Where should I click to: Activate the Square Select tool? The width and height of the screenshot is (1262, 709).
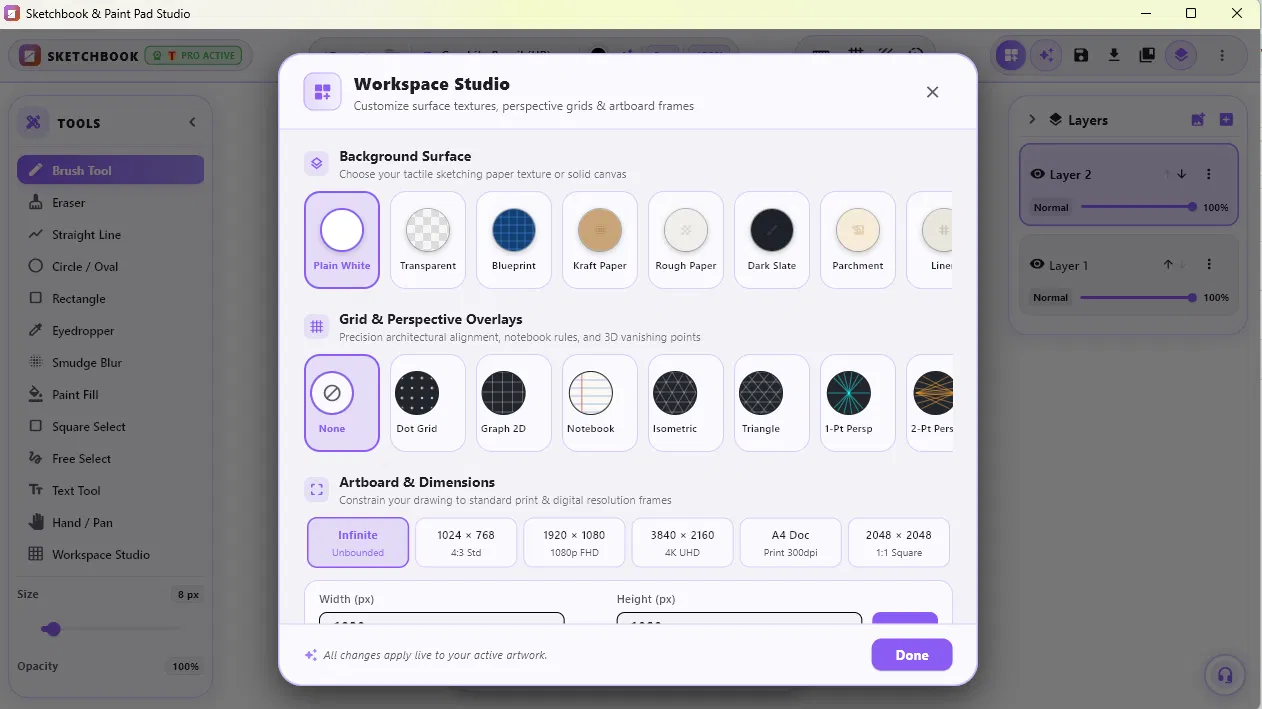pyautogui.click(x=110, y=426)
